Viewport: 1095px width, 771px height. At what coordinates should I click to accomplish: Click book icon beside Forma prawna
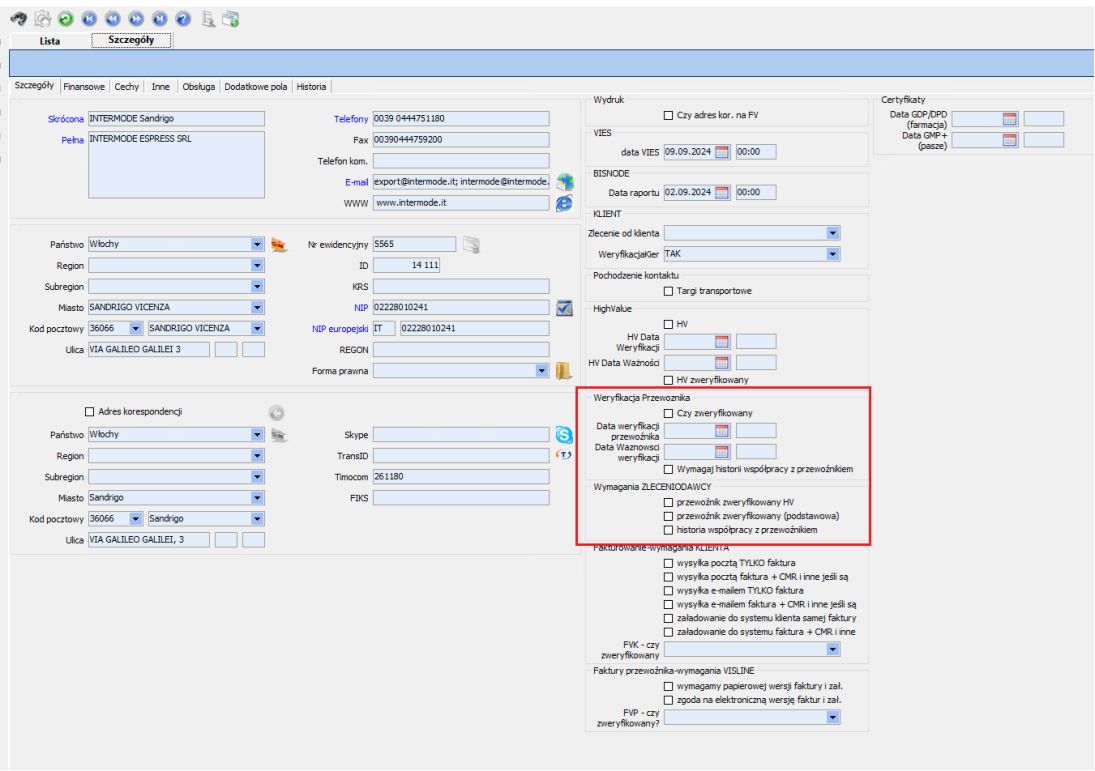tap(564, 371)
